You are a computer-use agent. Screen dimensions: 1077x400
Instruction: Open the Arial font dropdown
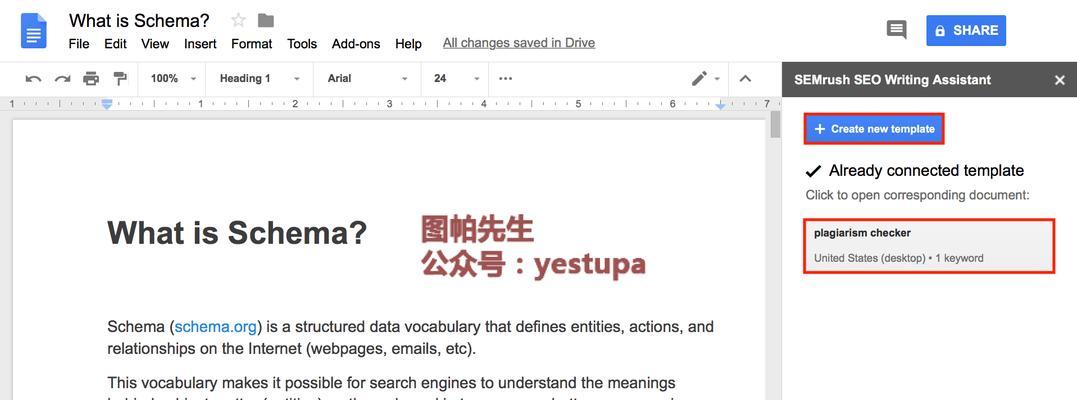click(x=367, y=78)
